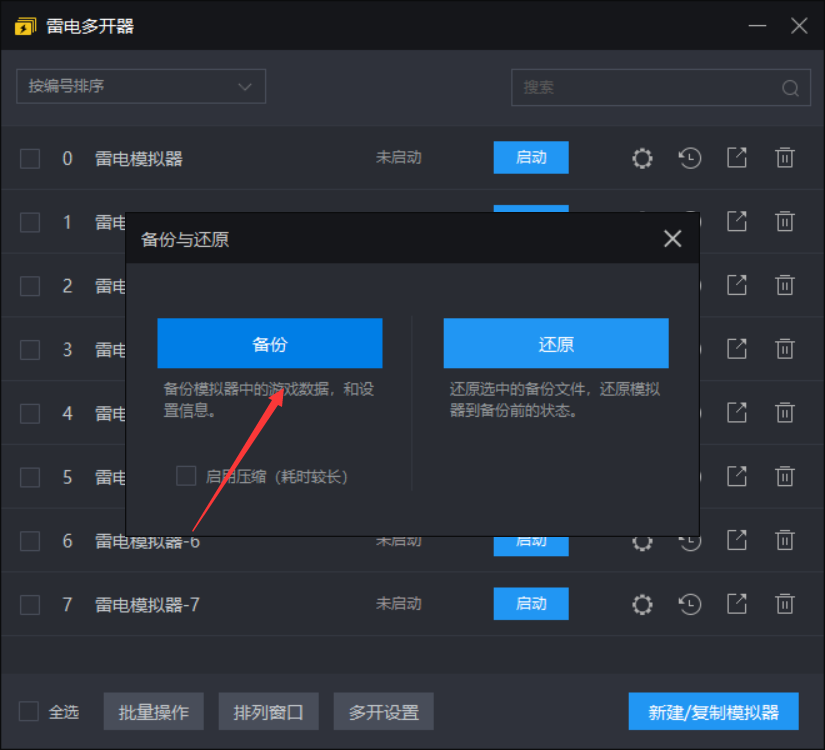Click the 还原 restore button
Viewport: 825px width, 750px height.
coord(556,343)
